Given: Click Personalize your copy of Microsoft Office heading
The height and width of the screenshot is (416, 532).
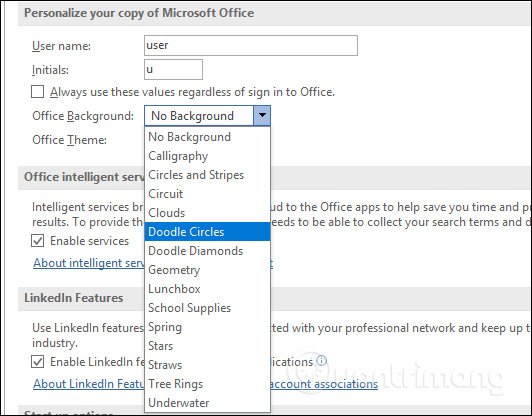Looking at the screenshot, I should coord(139,13).
